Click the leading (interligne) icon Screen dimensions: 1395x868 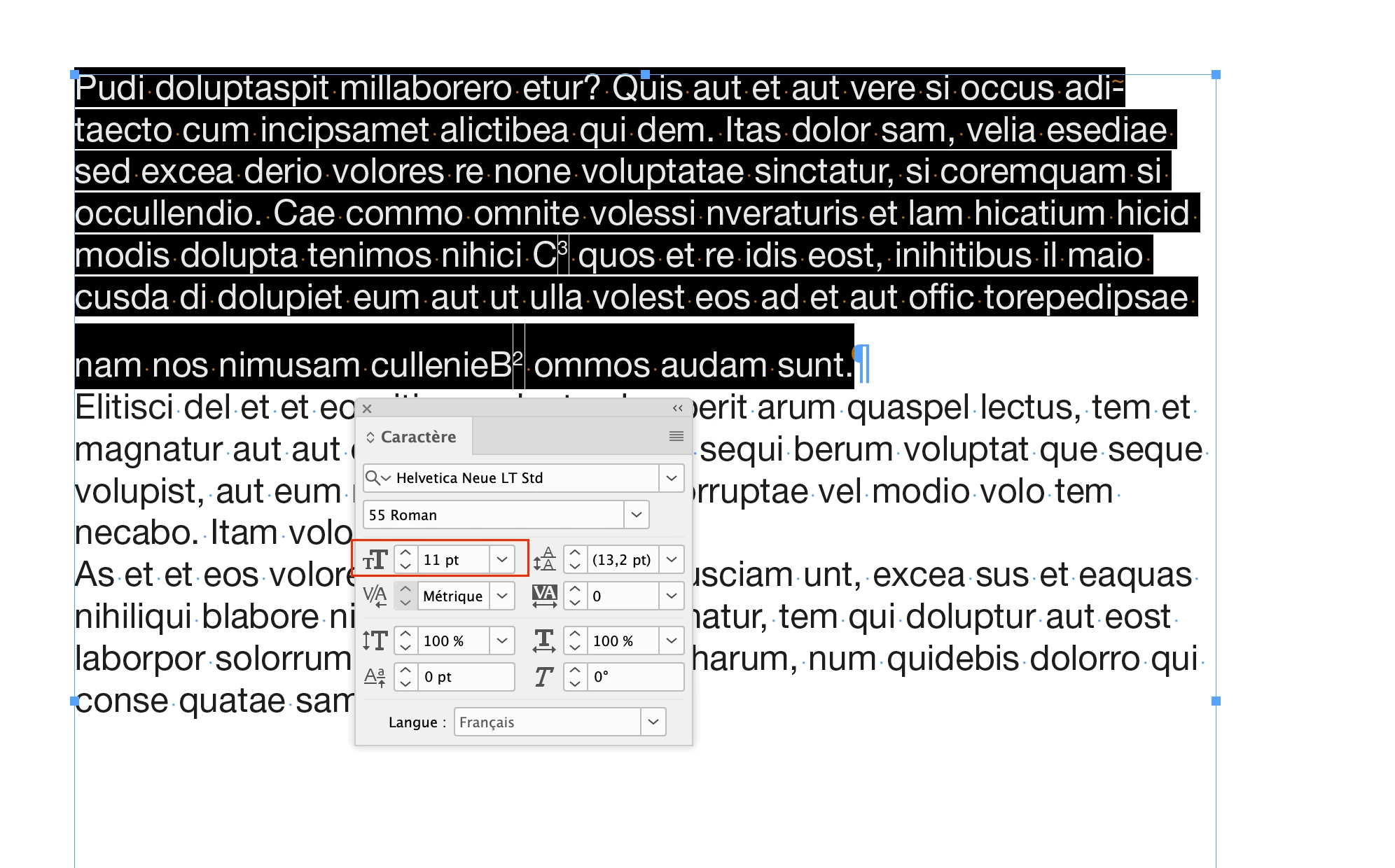(x=544, y=559)
